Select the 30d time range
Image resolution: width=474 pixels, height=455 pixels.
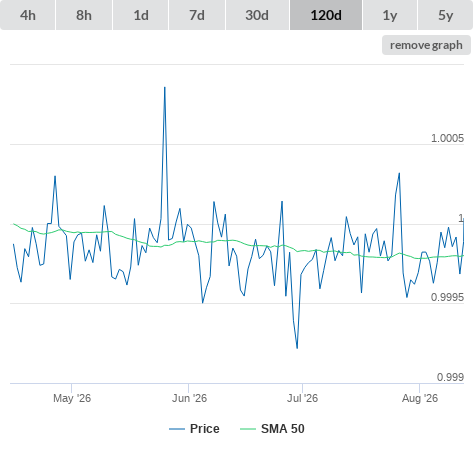[x=257, y=15]
